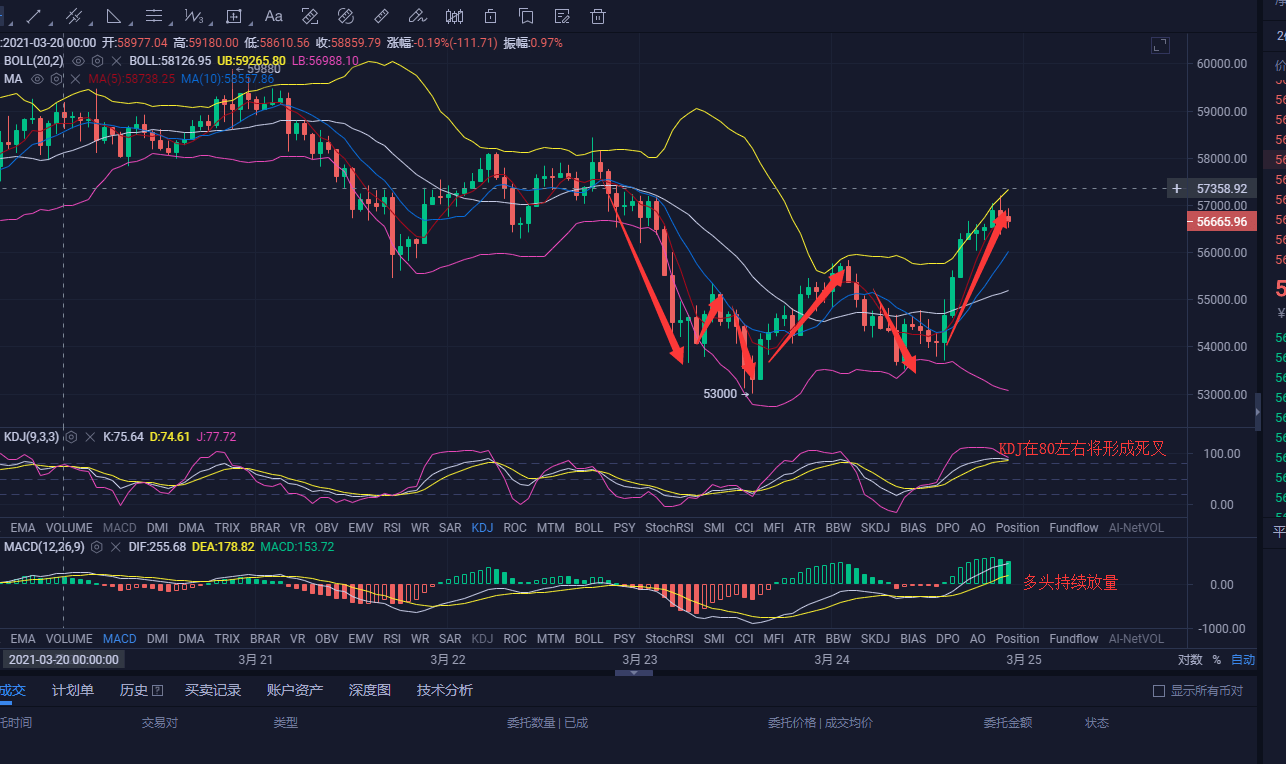The image size is (1286, 764).
Task: Open BOLL indicator settings hexagon icon
Action: [x=98, y=61]
